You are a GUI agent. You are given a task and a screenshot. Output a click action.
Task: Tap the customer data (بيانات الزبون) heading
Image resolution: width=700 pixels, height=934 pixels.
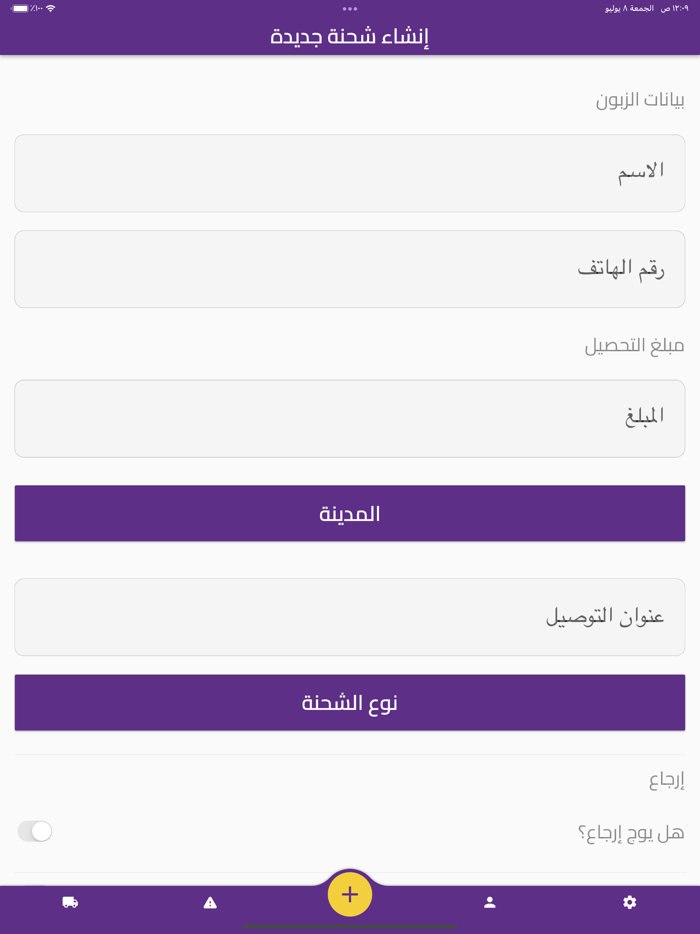(640, 100)
